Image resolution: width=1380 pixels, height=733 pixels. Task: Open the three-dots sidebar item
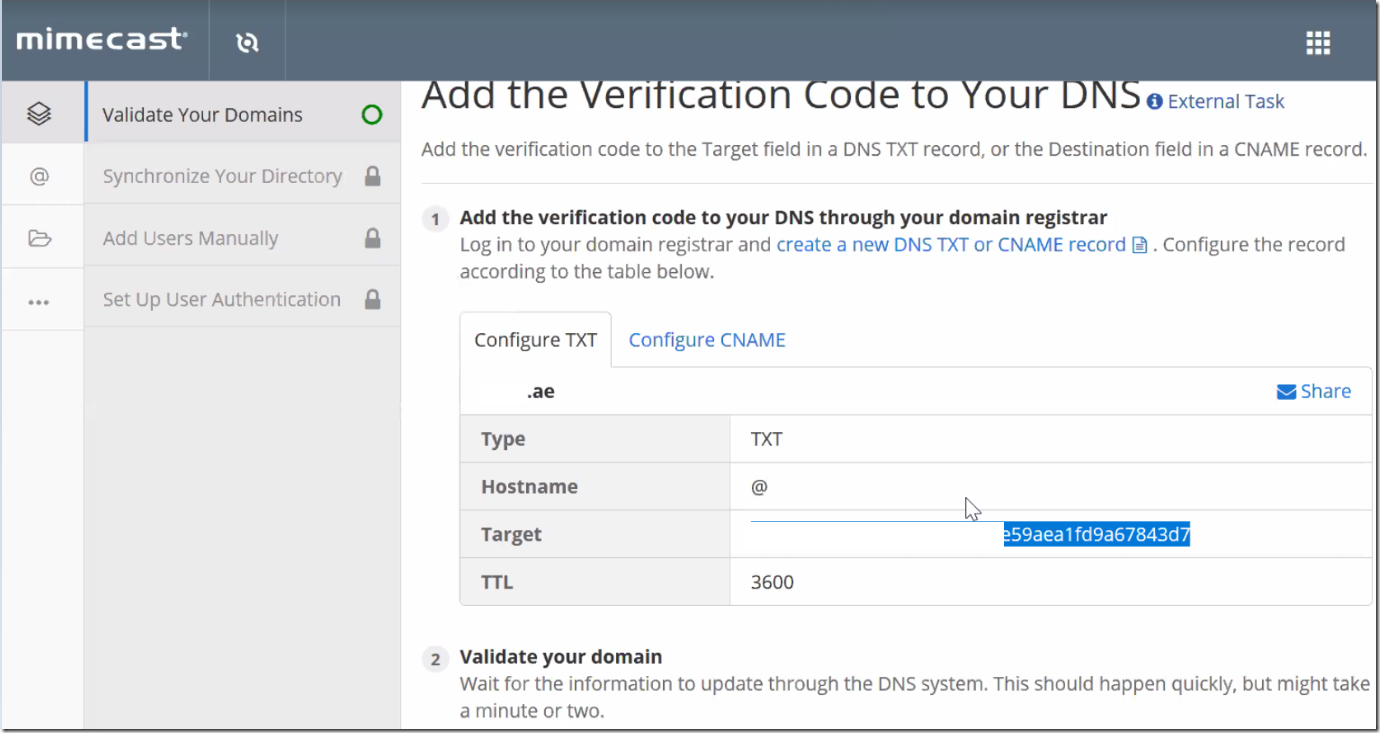point(39,301)
